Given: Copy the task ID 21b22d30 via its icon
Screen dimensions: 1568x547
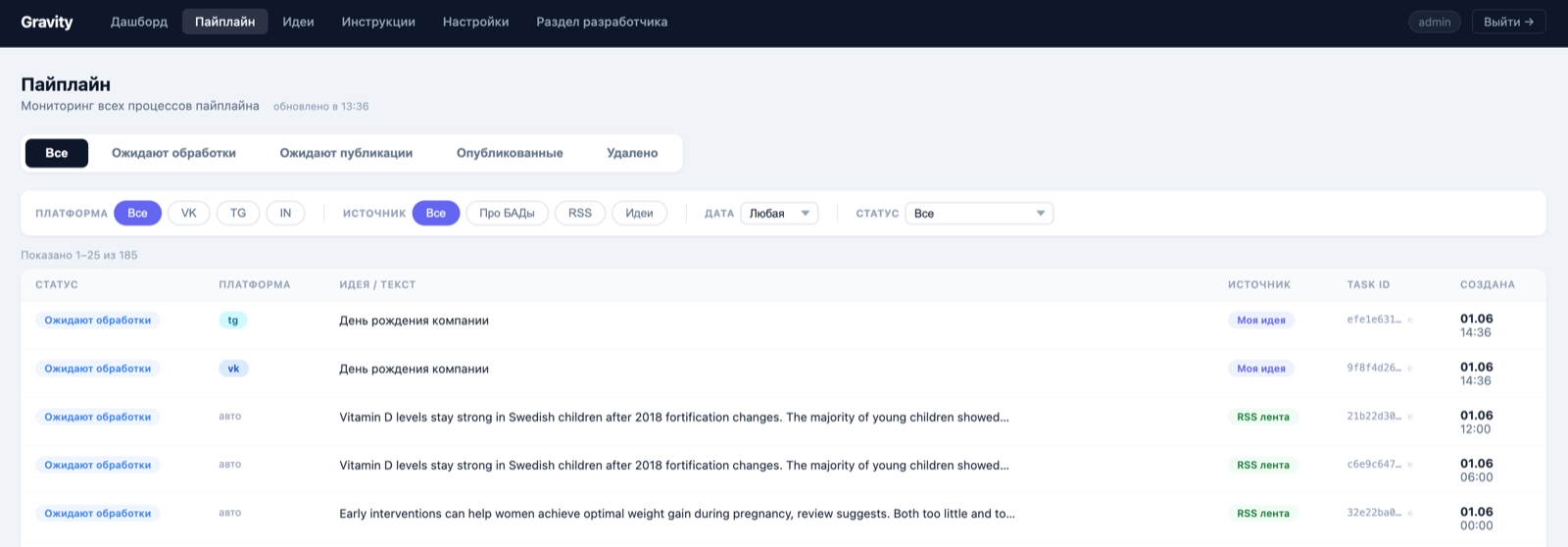Looking at the screenshot, I should pos(1410,417).
